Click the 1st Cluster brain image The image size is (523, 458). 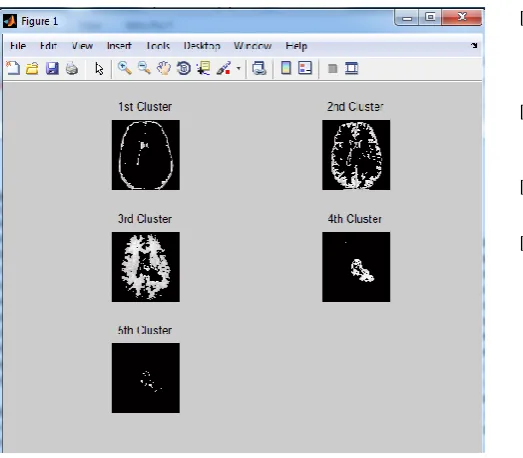click(146, 155)
